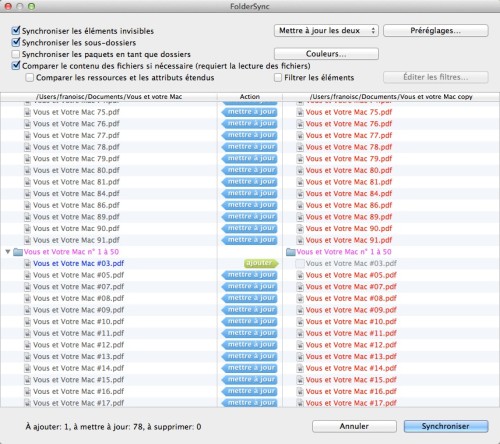Collapse the 'Vous et Votre Mac n° 1 à 50' folder triangle
This screenshot has height=444, width=500.
8,252
